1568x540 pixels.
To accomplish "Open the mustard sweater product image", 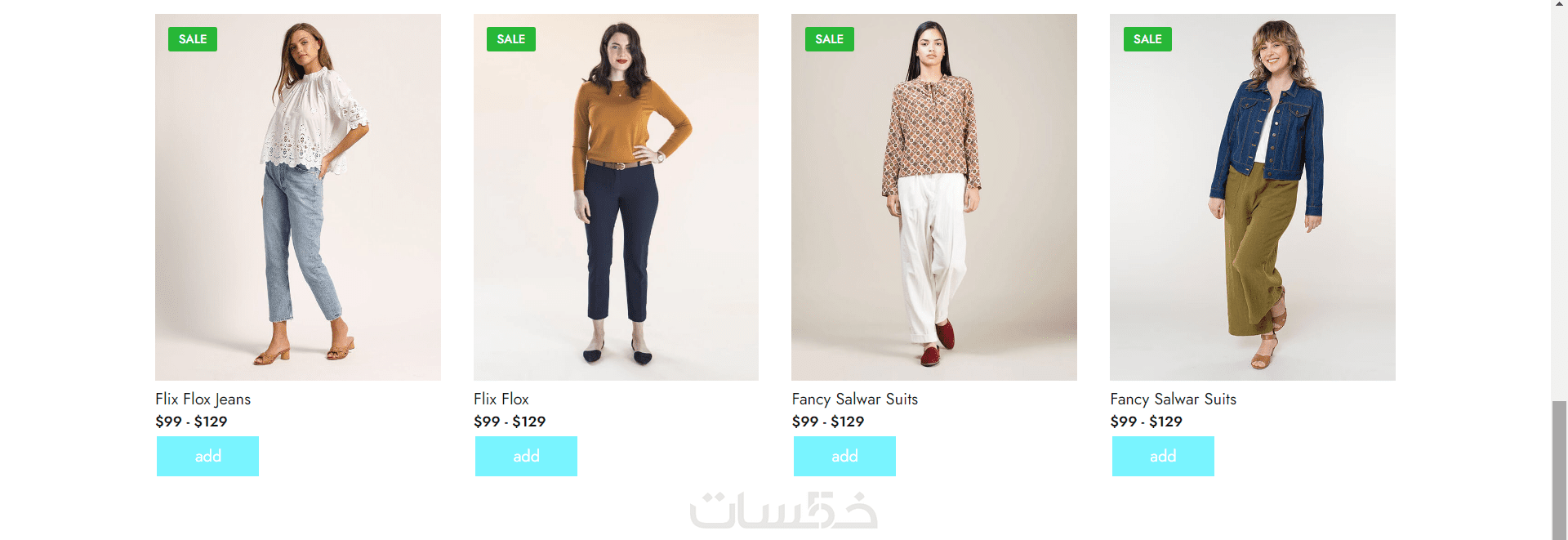I will coord(616,197).
